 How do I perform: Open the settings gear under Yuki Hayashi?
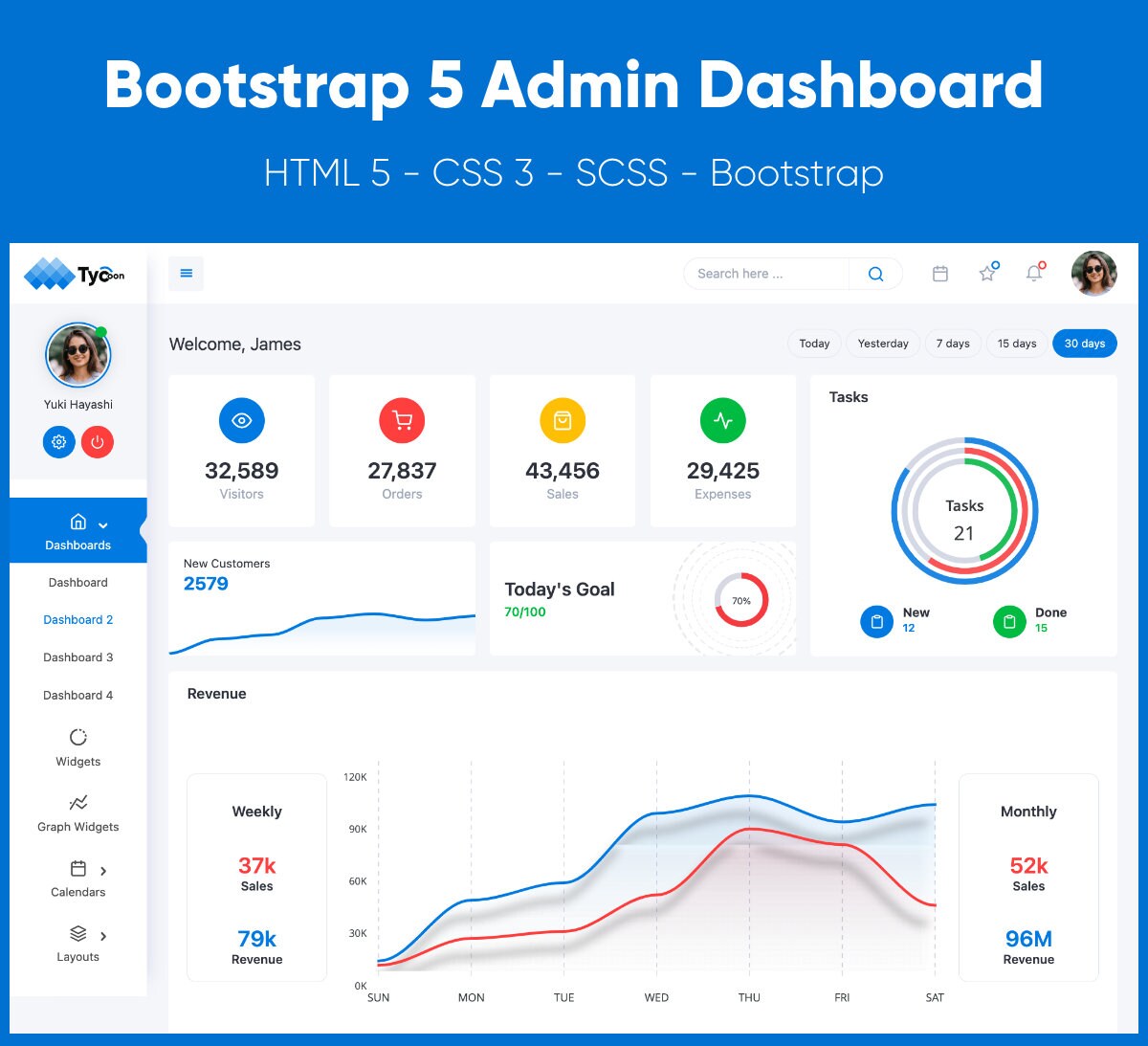(x=58, y=441)
